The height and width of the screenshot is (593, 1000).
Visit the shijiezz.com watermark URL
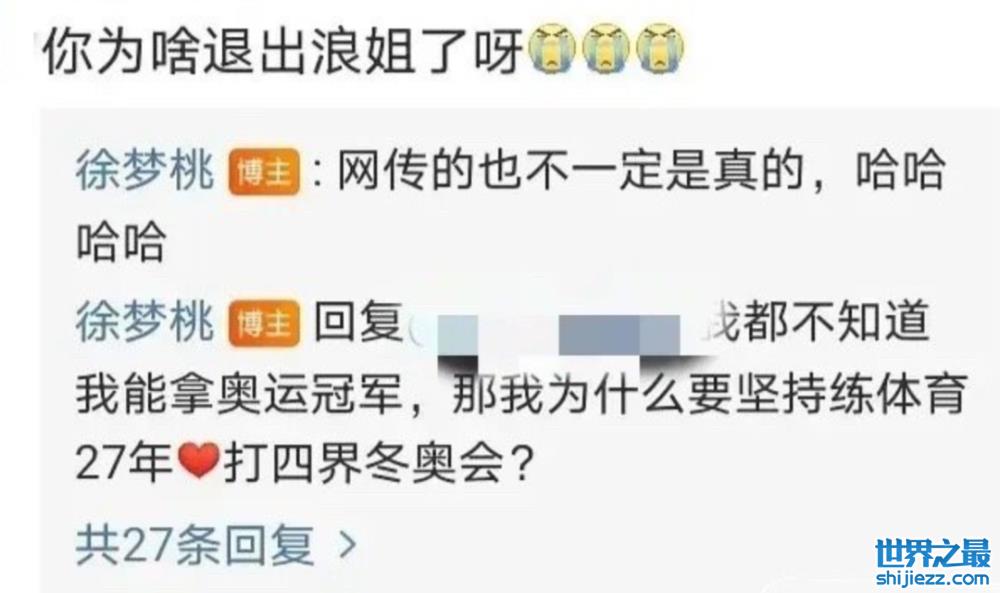(932, 578)
